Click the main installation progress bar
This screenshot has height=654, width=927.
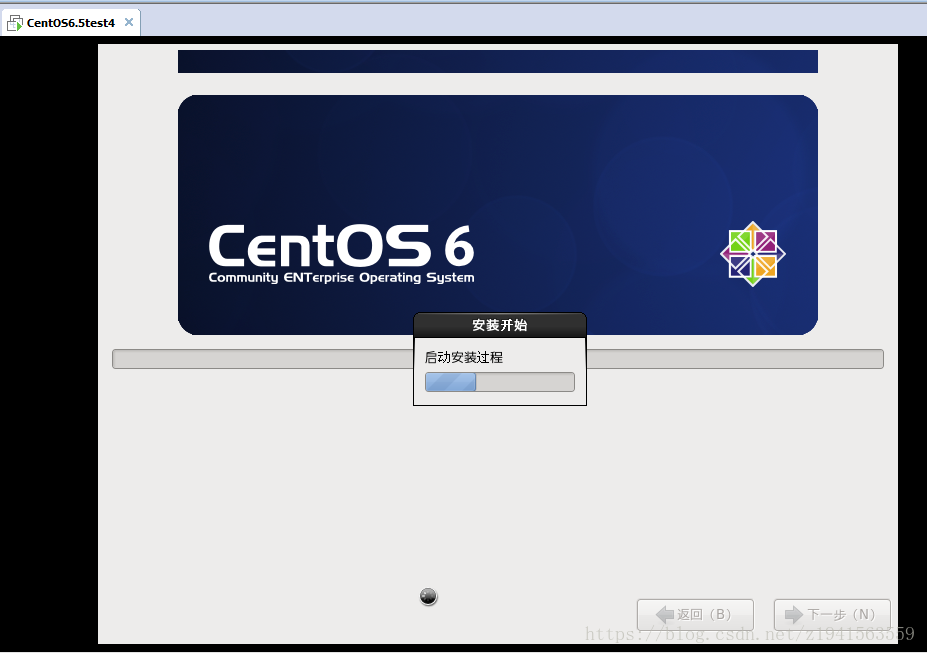[x=498, y=359]
